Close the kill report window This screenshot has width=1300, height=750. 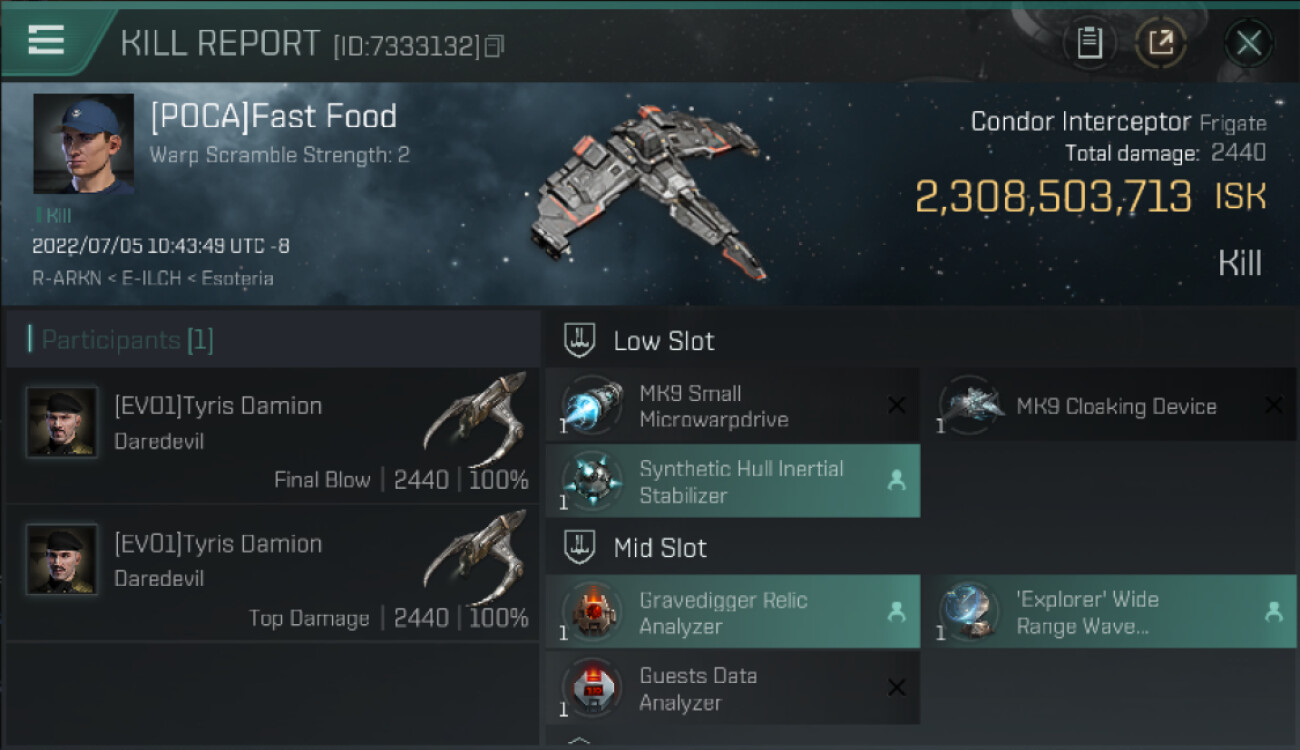(1248, 43)
